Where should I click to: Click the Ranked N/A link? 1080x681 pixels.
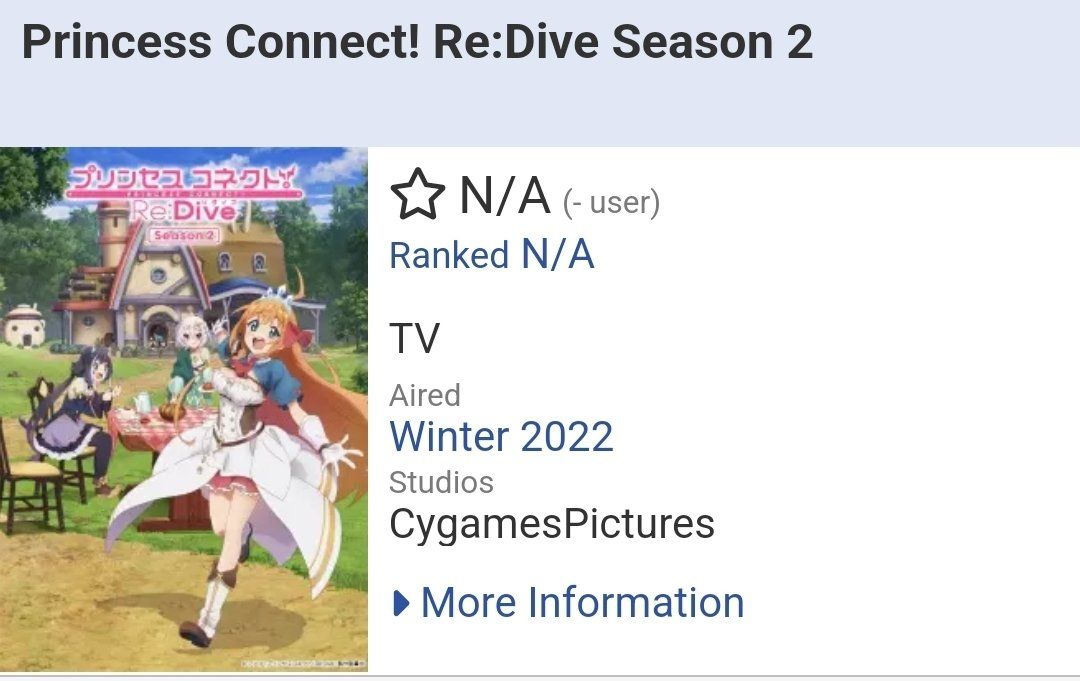click(491, 255)
